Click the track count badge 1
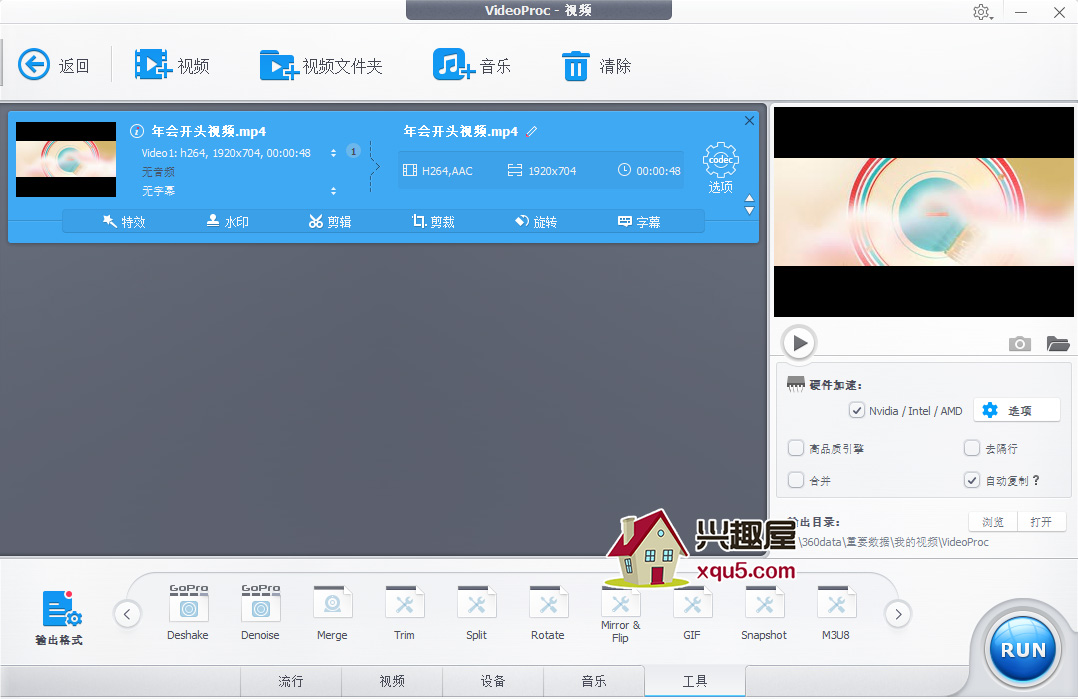 pos(353,151)
